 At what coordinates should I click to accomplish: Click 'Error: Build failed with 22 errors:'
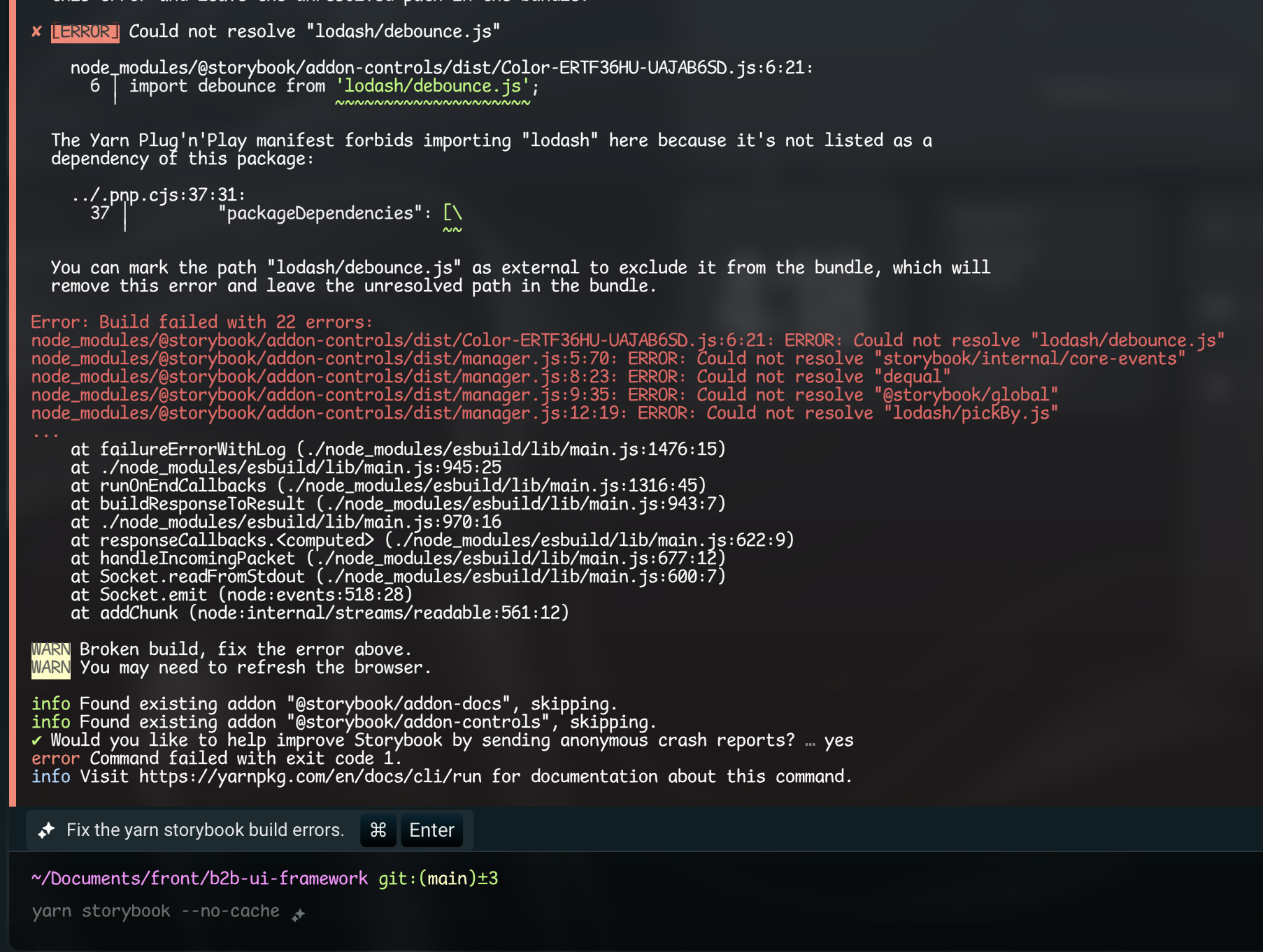201,322
